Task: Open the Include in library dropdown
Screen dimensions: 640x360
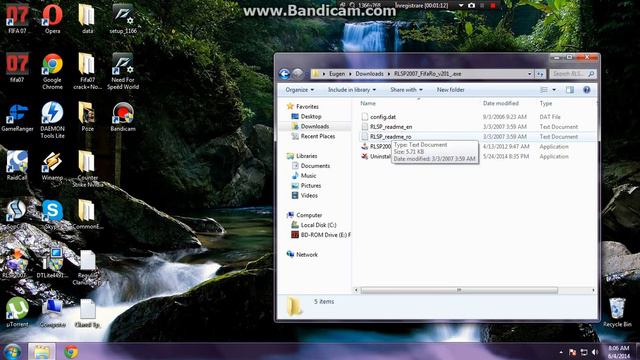Action: pyautogui.click(x=352, y=90)
